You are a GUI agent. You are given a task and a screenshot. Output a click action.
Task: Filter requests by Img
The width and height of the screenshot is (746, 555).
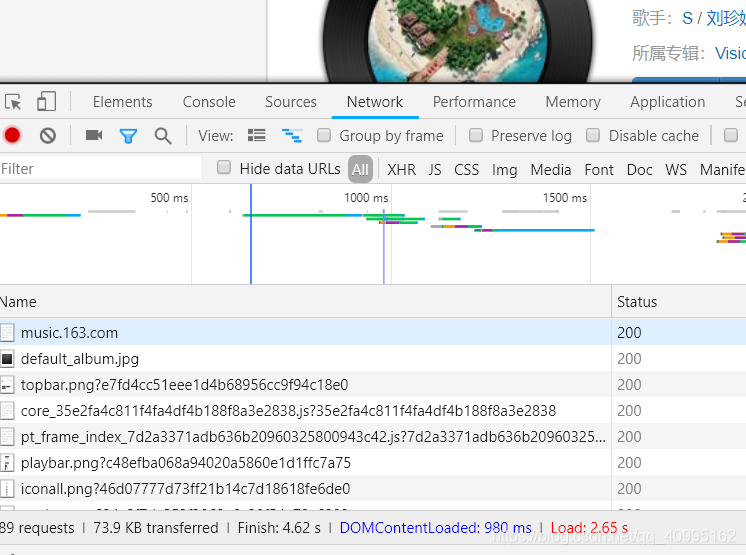point(504,170)
